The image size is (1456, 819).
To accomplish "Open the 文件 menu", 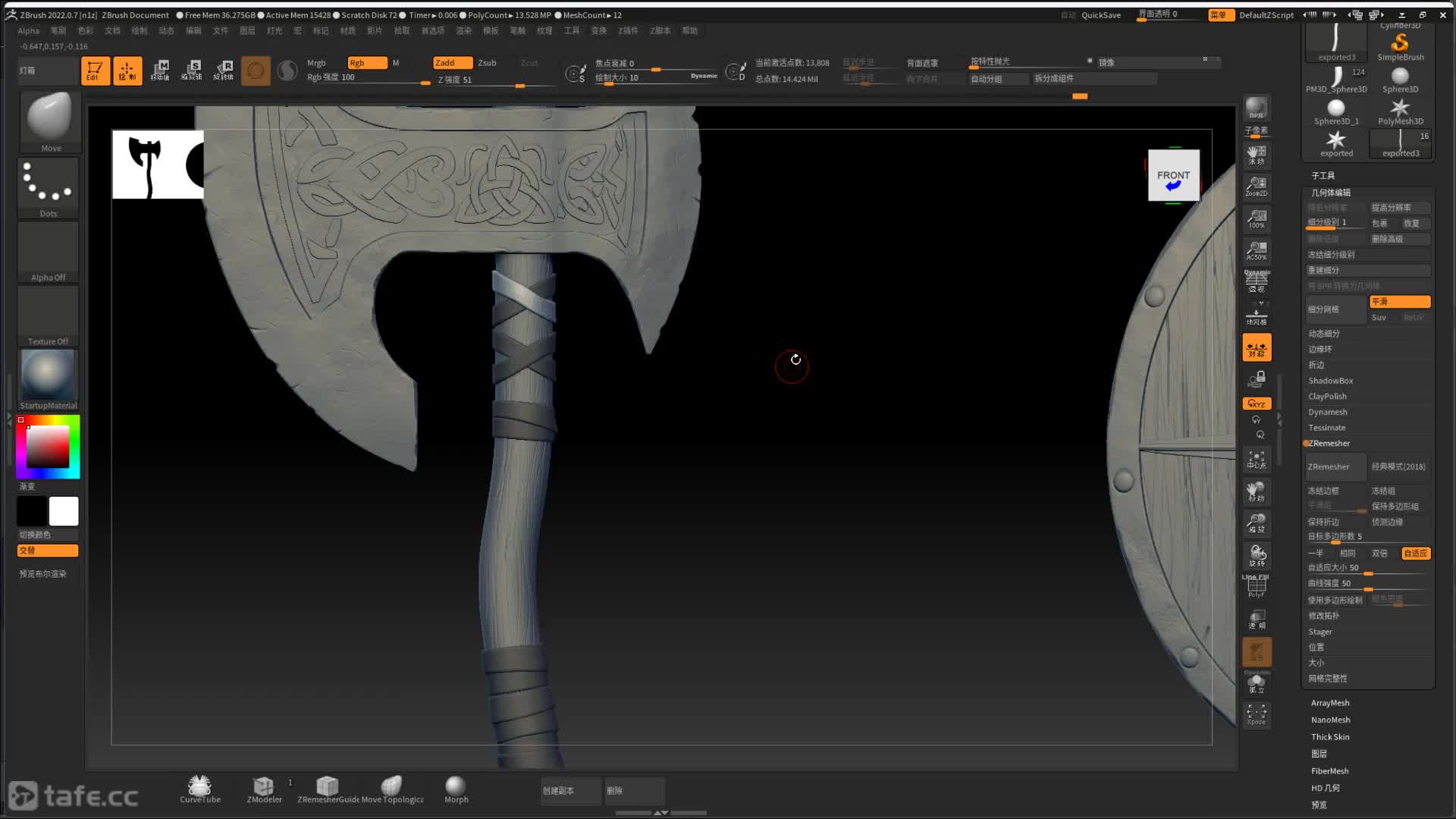I will pyautogui.click(x=221, y=31).
